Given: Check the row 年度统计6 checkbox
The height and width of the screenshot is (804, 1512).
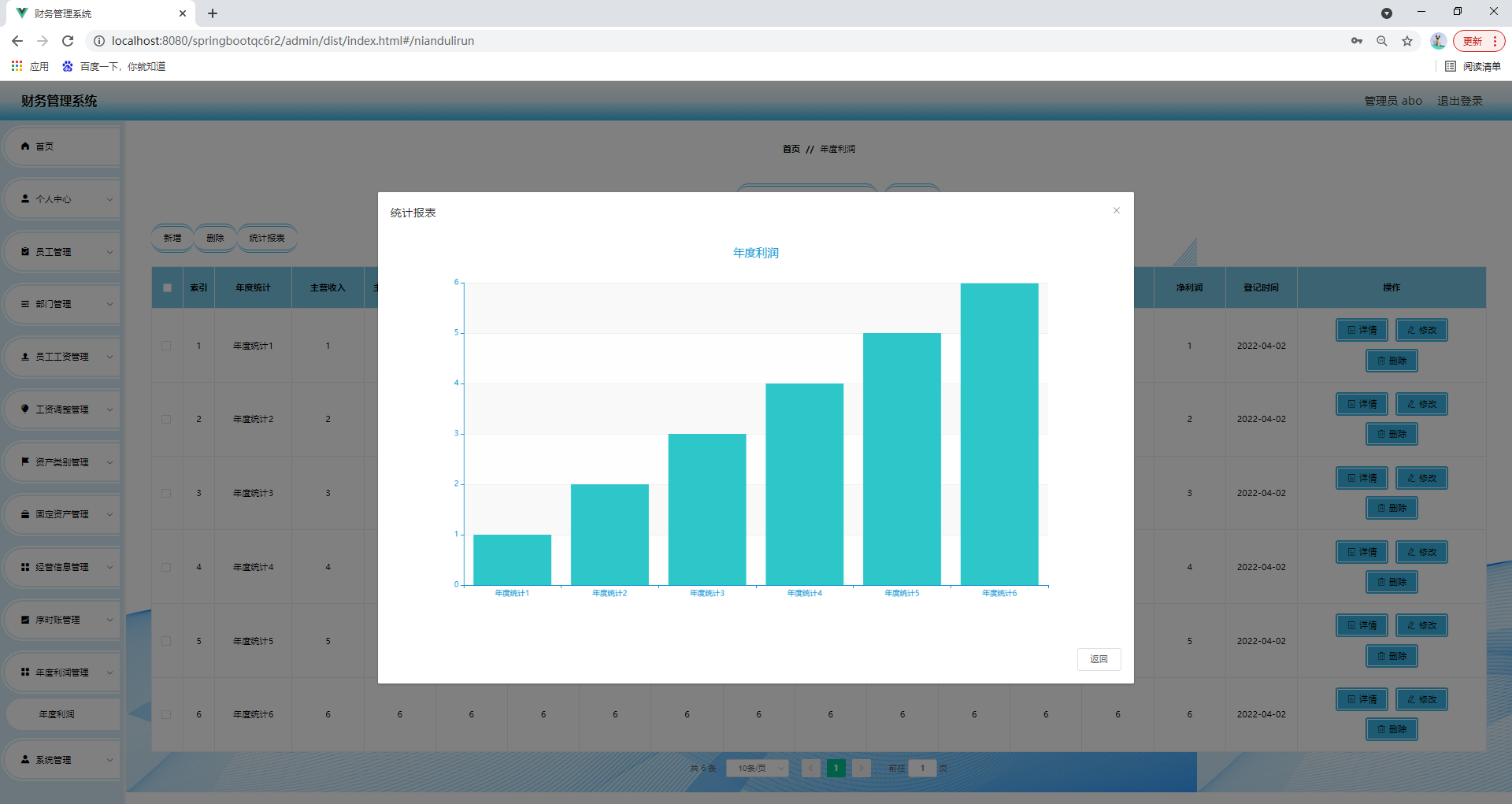Looking at the screenshot, I should 166,714.
